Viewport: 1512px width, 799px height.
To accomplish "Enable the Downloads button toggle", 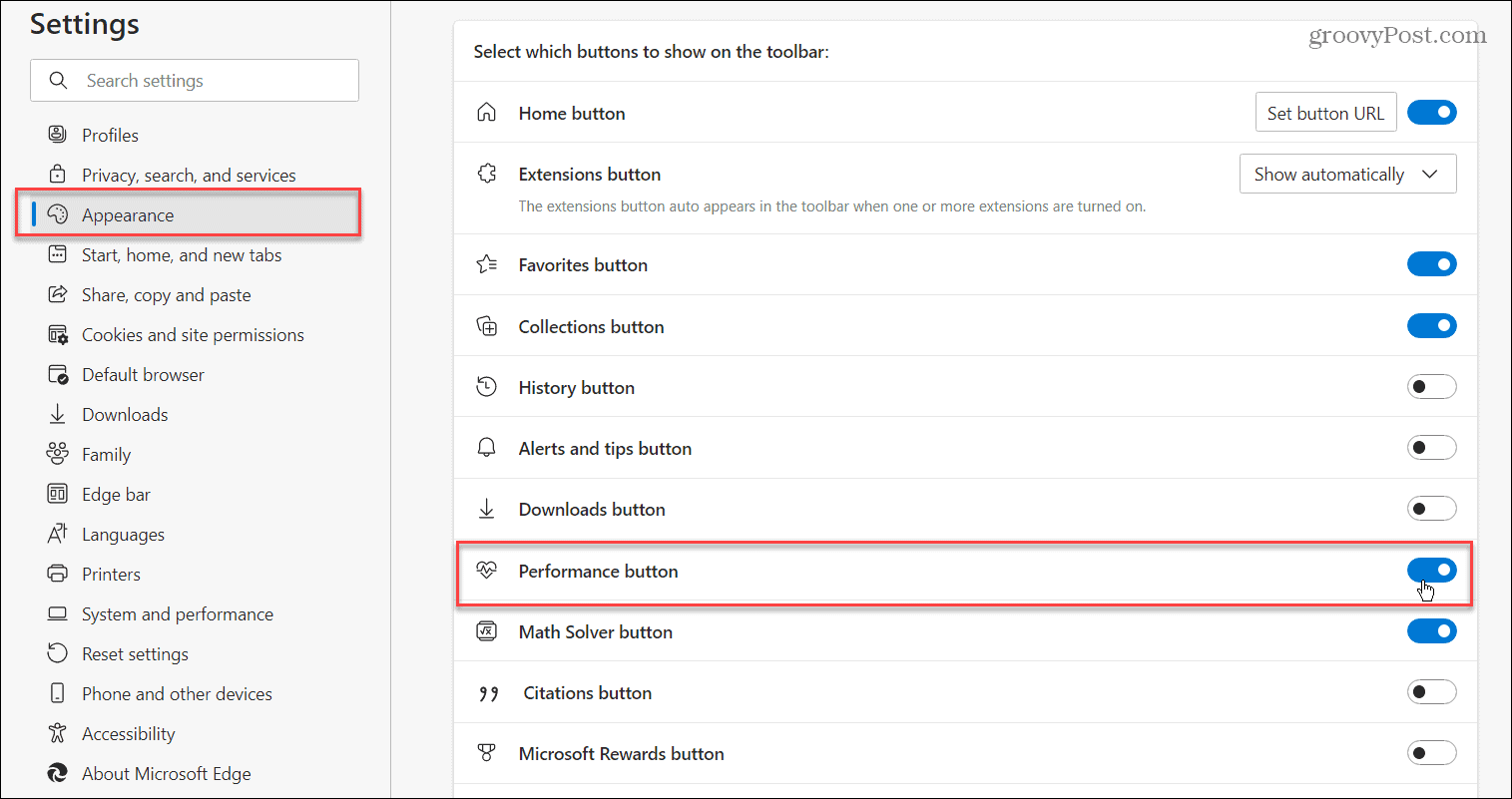I will (x=1432, y=508).
